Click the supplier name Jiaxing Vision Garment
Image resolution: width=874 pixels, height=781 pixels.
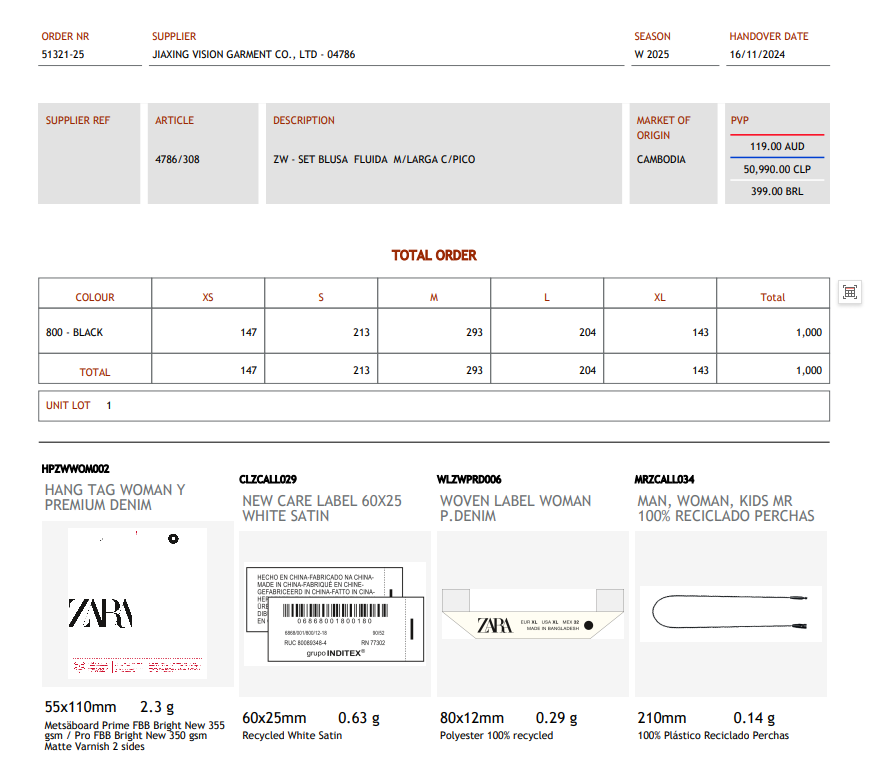pyautogui.click(x=253, y=55)
